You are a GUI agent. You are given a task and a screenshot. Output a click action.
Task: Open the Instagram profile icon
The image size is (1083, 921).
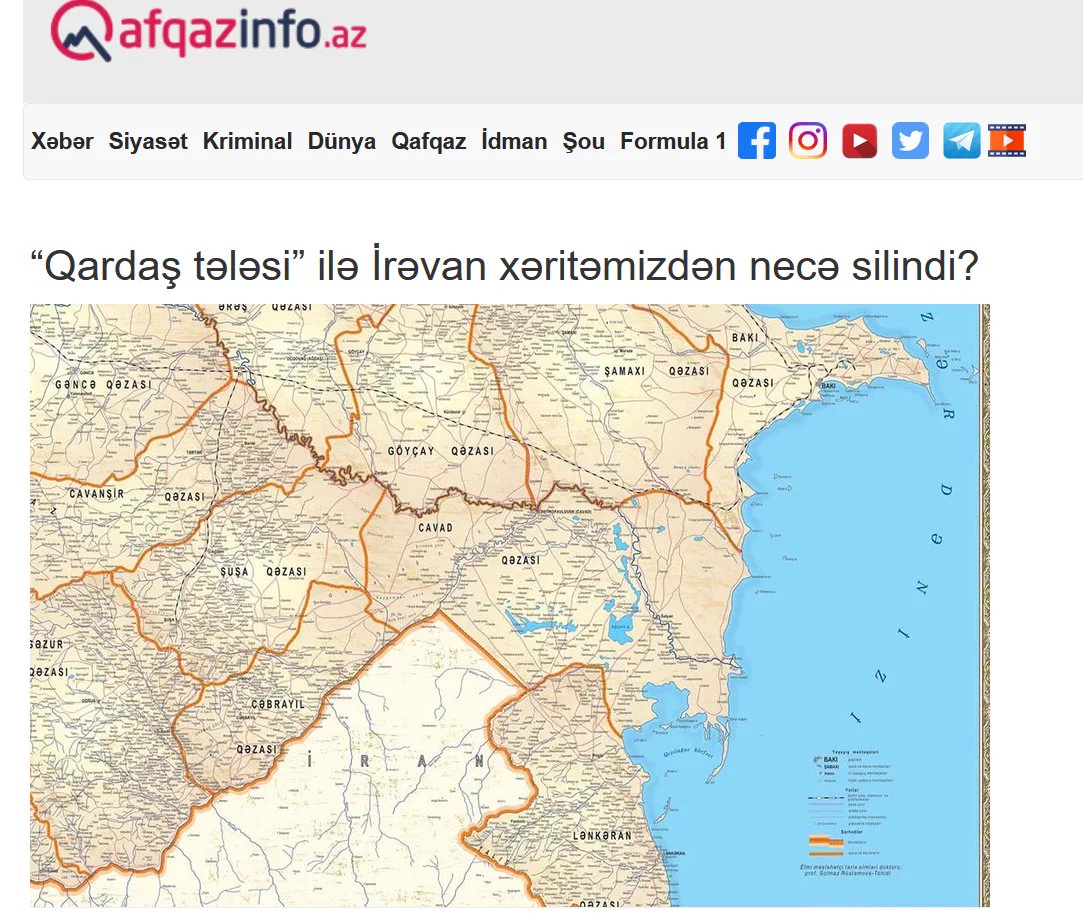point(807,141)
